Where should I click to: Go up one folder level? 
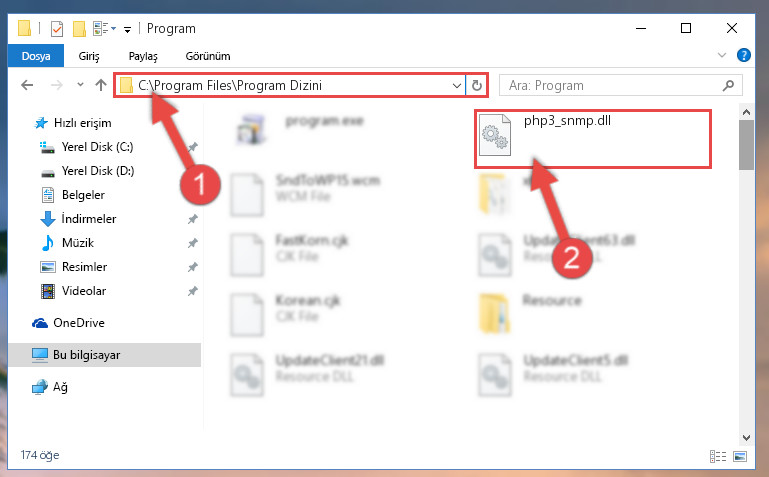pyautogui.click(x=101, y=85)
